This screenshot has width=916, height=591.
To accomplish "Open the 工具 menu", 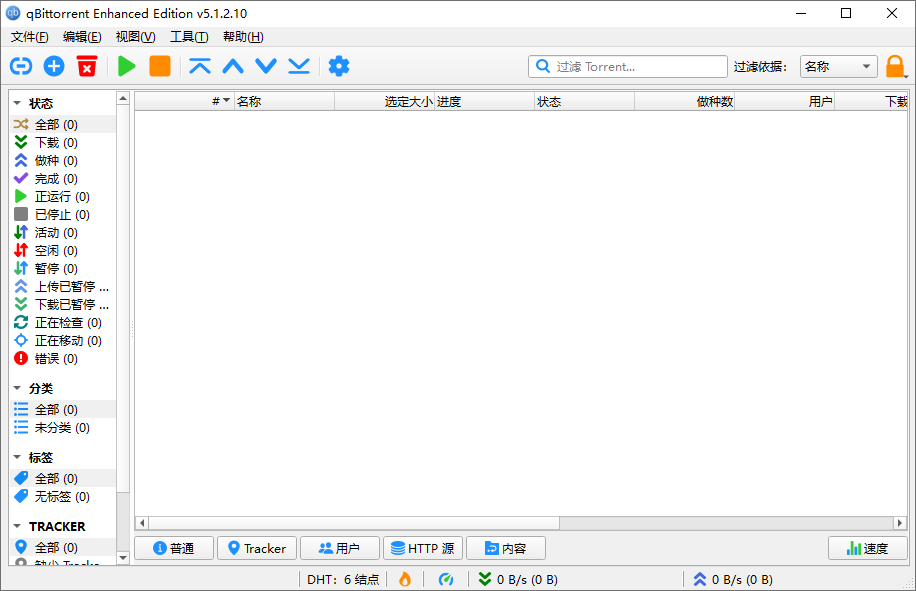I will (x=191, y=36).
